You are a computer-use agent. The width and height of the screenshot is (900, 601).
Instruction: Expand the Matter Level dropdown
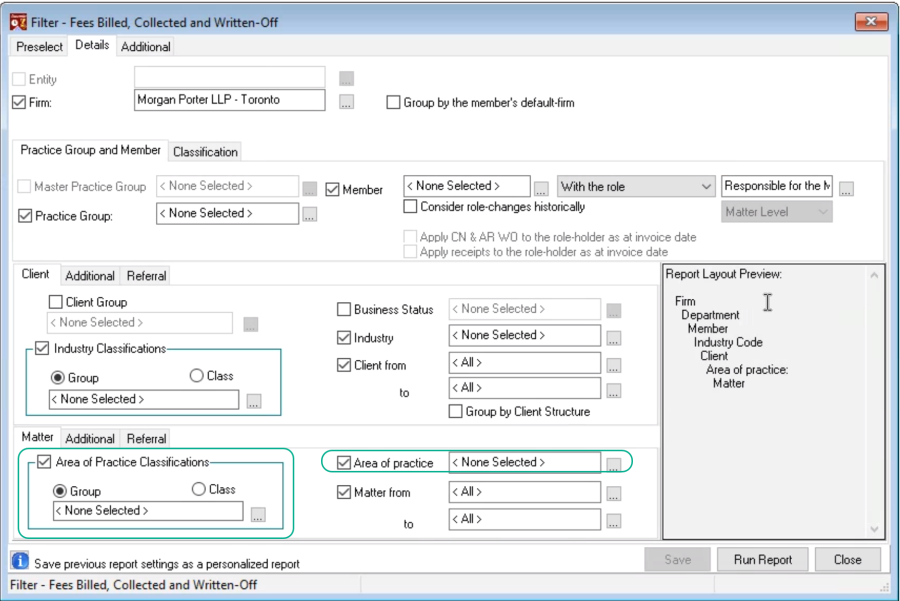777,212
